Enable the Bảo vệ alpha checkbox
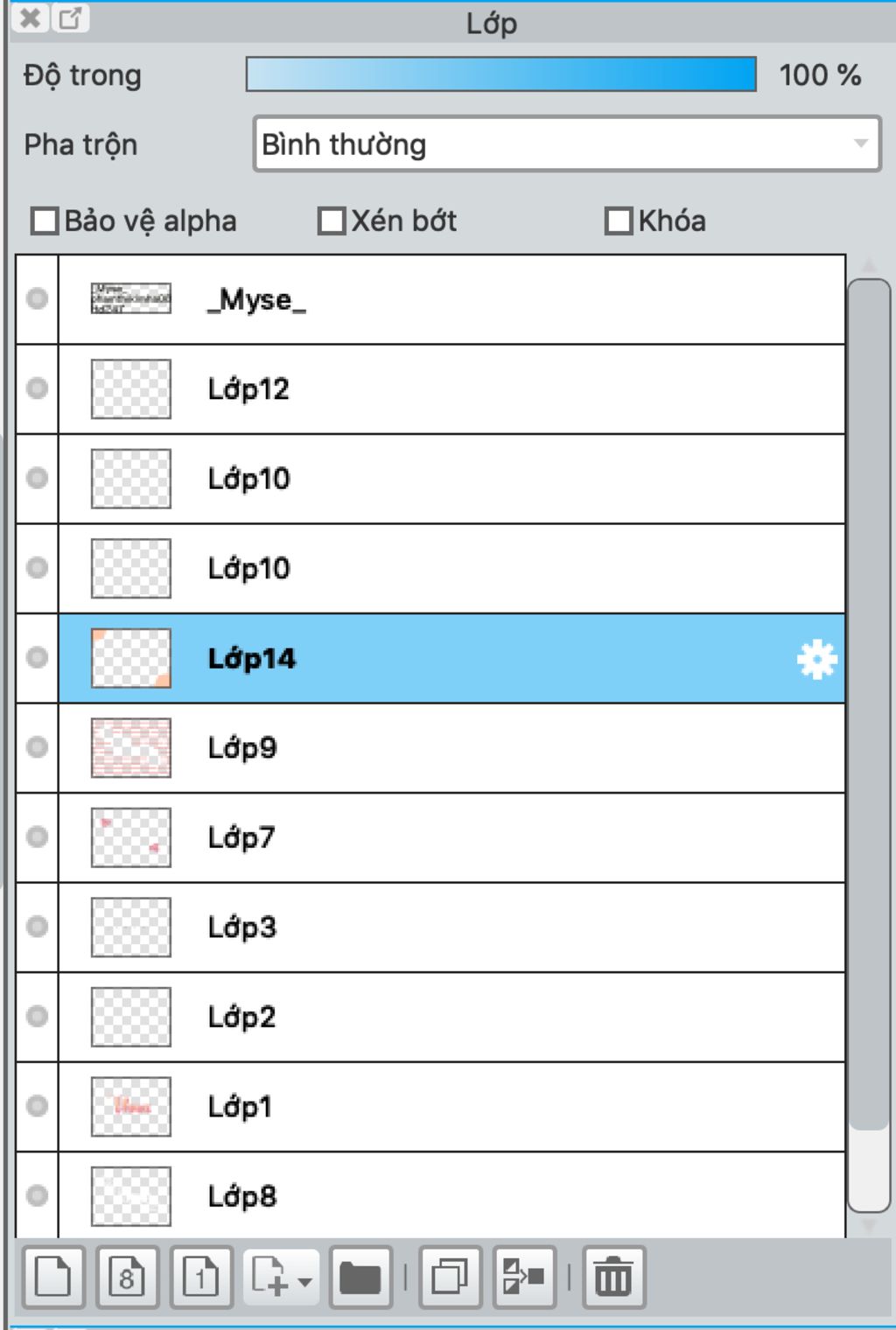Image resolution: width=896 pixels, height=1330 pixels. [45, 220]
